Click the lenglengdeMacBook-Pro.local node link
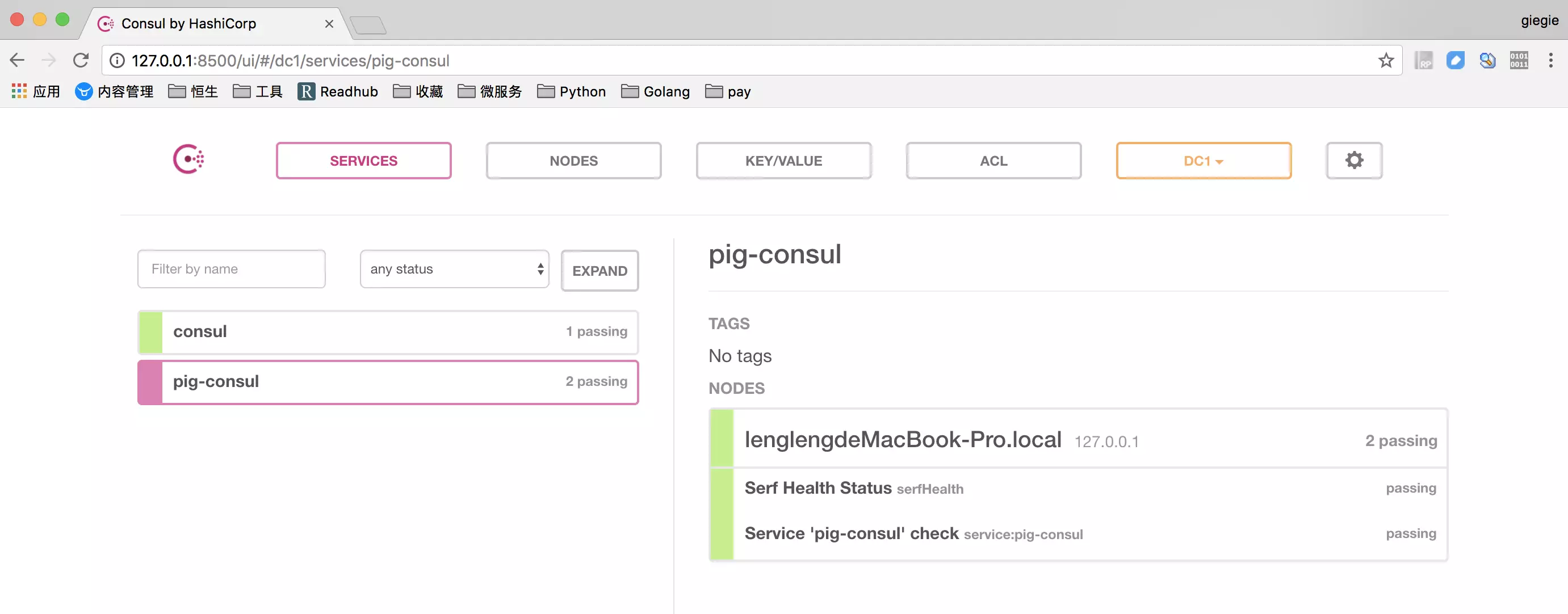 [902, 439]
